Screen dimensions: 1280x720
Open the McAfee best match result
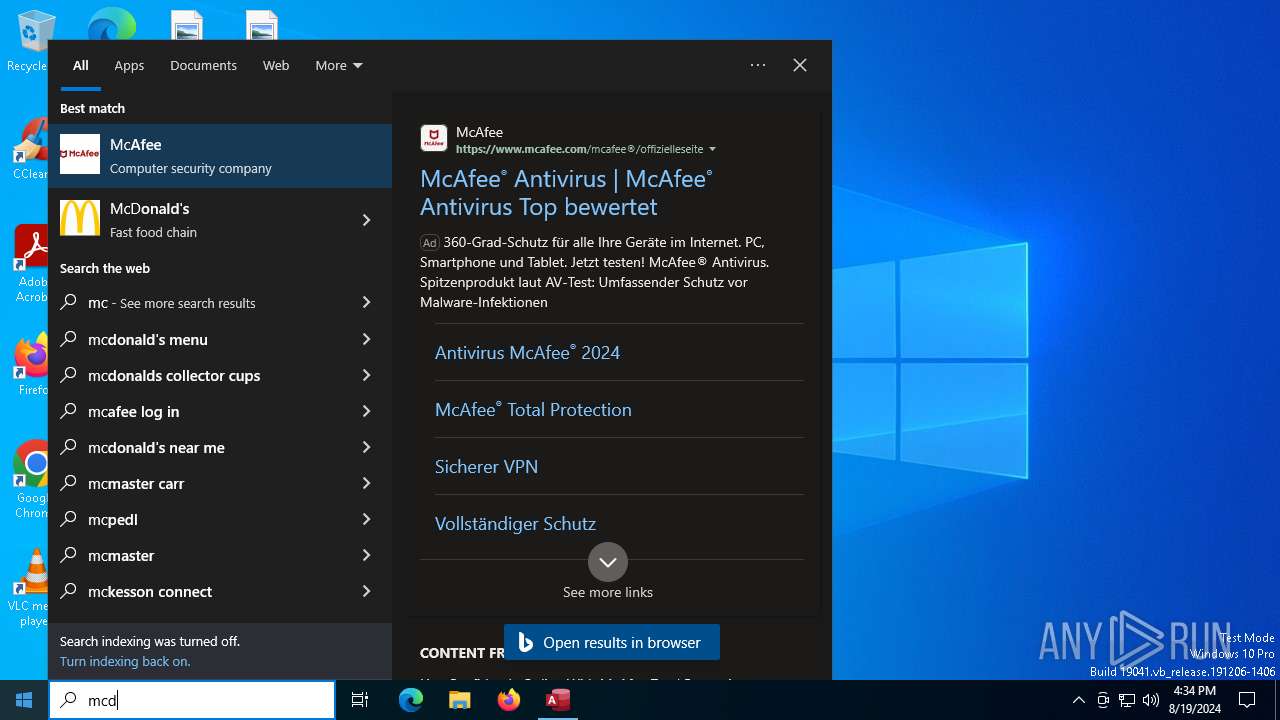coord(220,156)
